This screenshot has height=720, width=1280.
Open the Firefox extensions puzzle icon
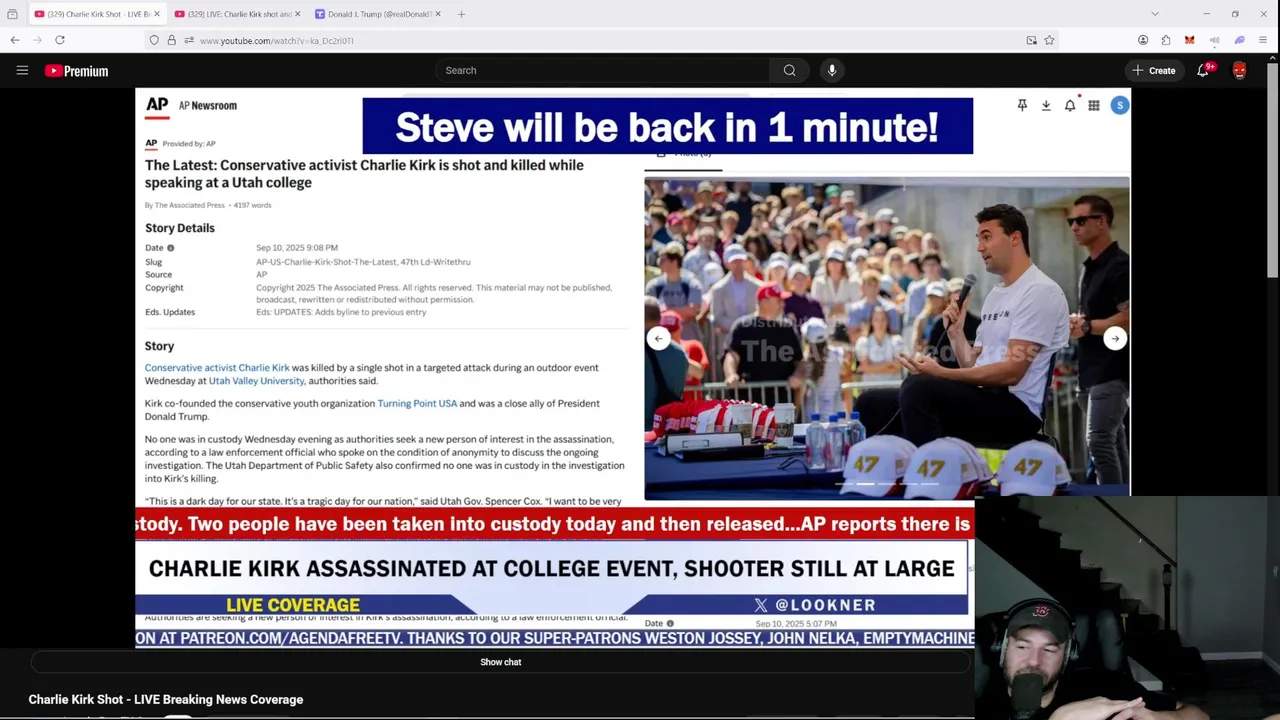click(1166, 40)
